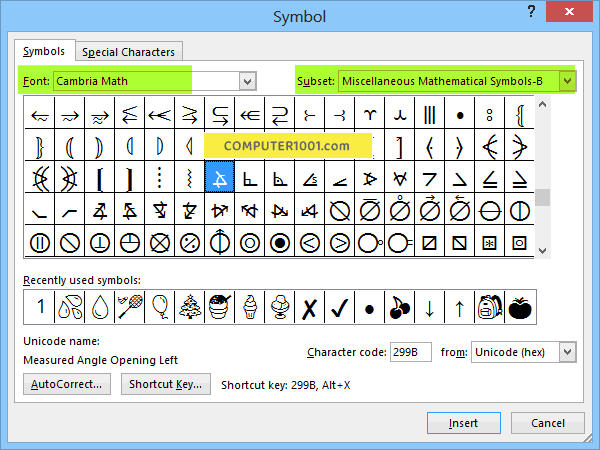Pick the z notation spot bullet symbol
Screen dimensions: 600x450
460,113
